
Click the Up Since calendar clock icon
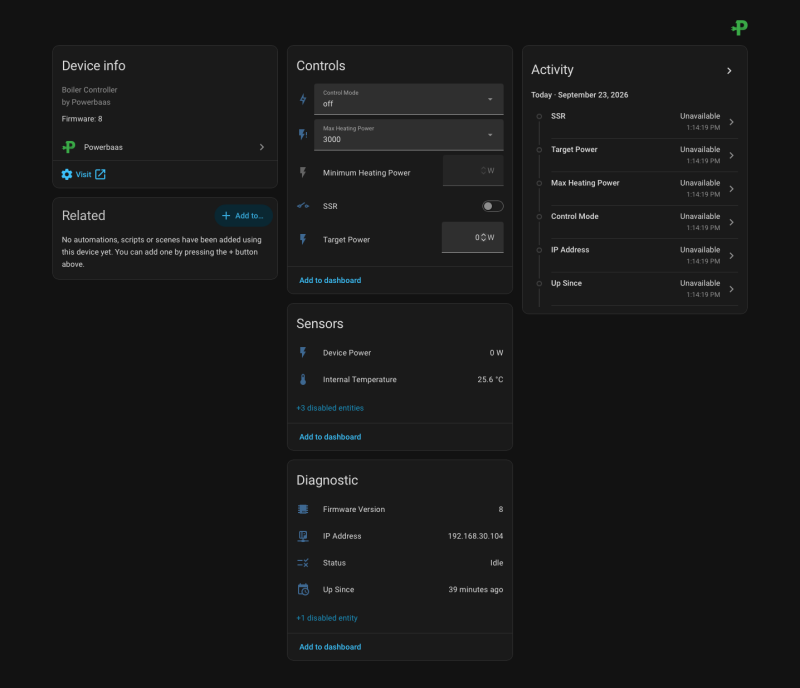(x=303, y=589)
